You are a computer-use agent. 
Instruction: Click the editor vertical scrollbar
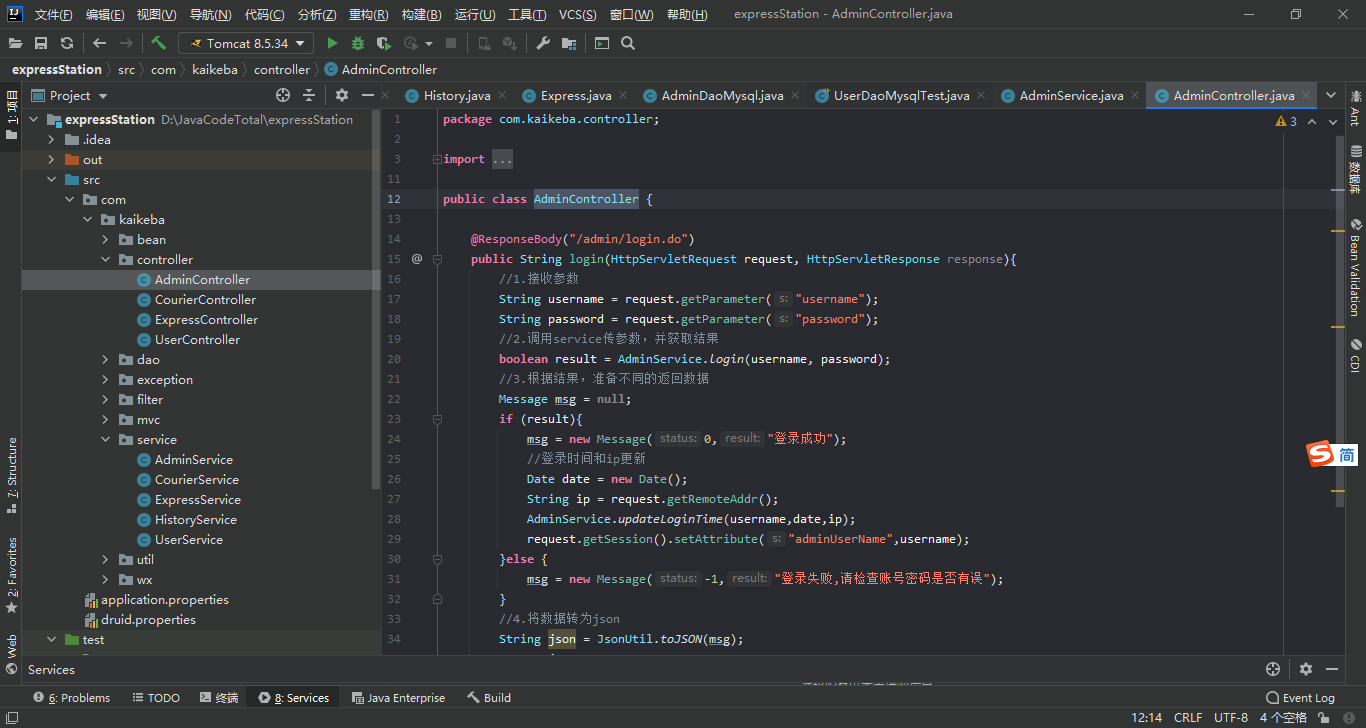[x=1339, y=322]
